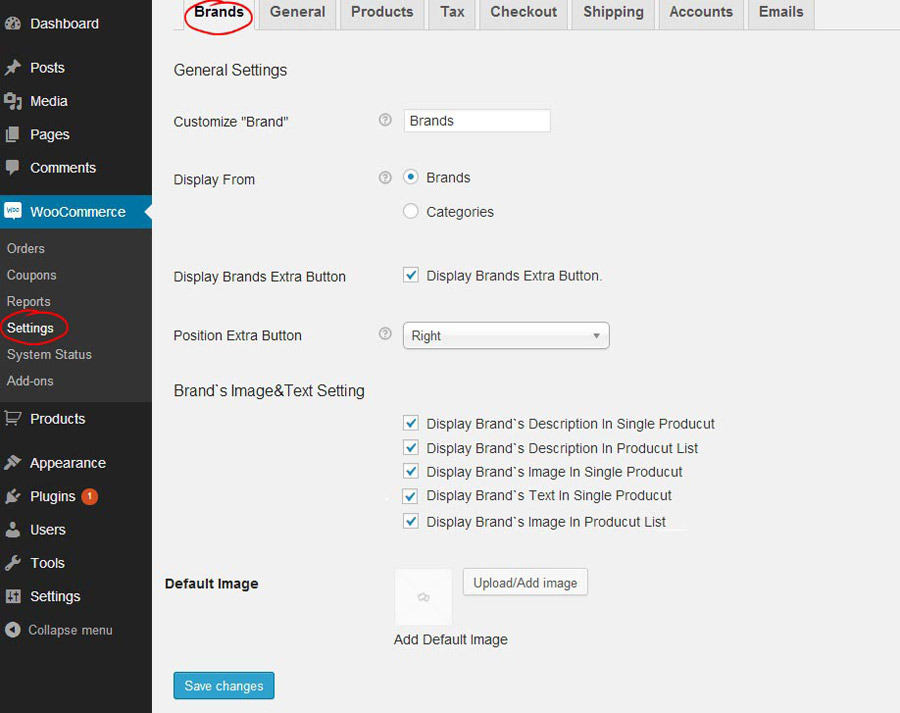This screenshot has height=713, width=900.
Task: Click the Comments speech bubble icon
Action: pyautogui.click(x=13, y=168)
